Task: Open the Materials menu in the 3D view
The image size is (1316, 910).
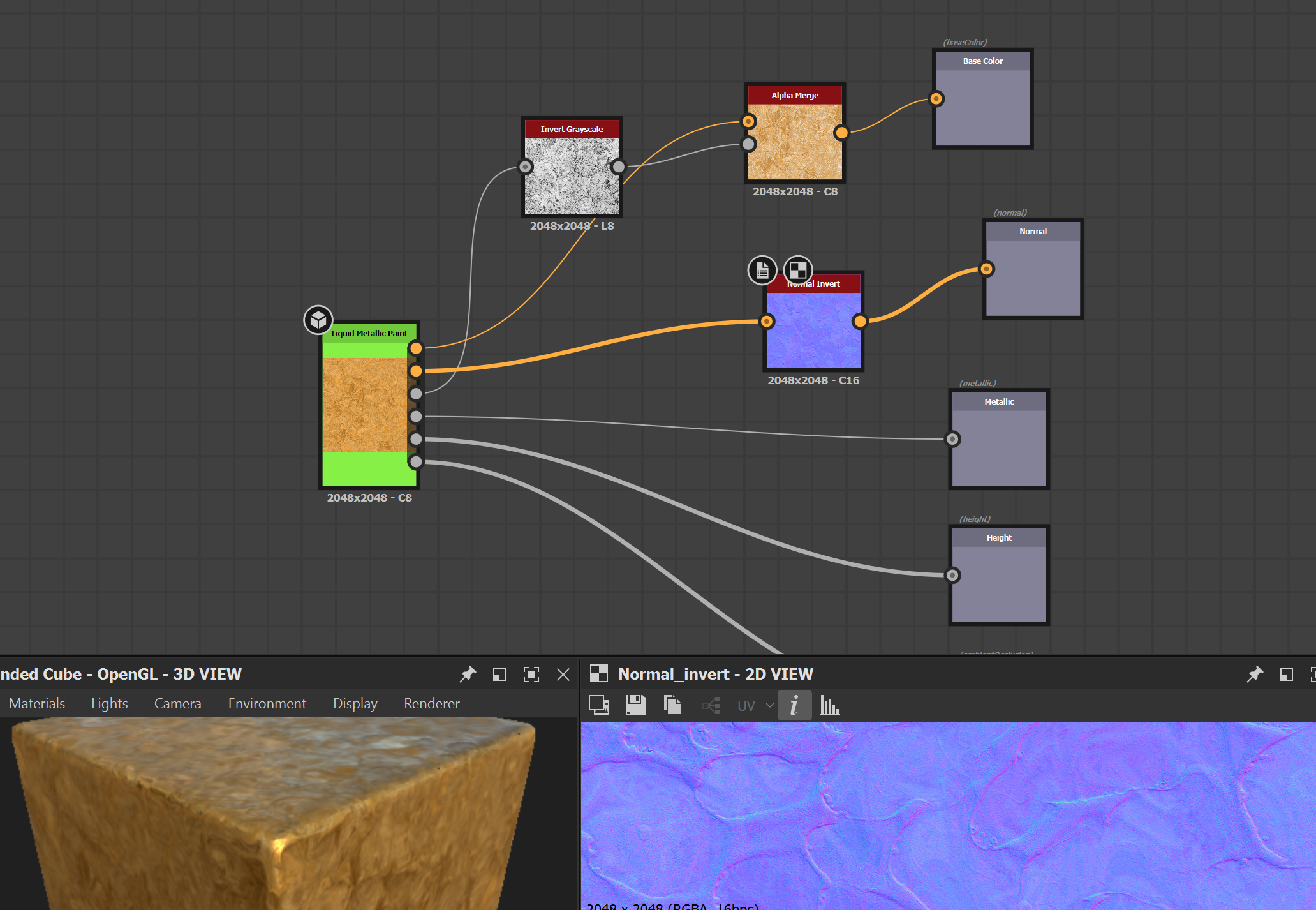Action: [36, 703]
